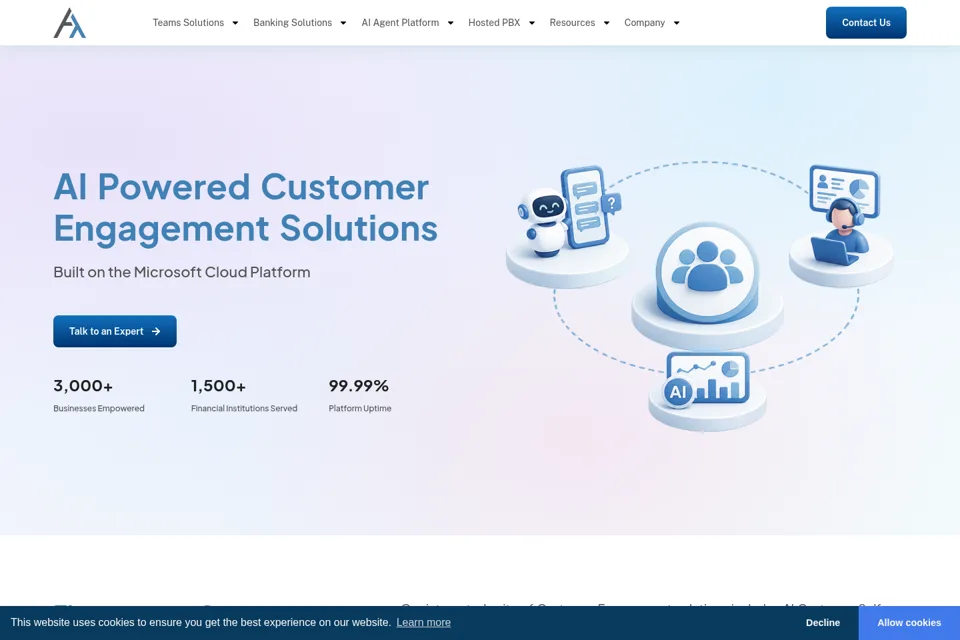Click the company logo in the header
The image size is (960, 640).
coord(70,23)
